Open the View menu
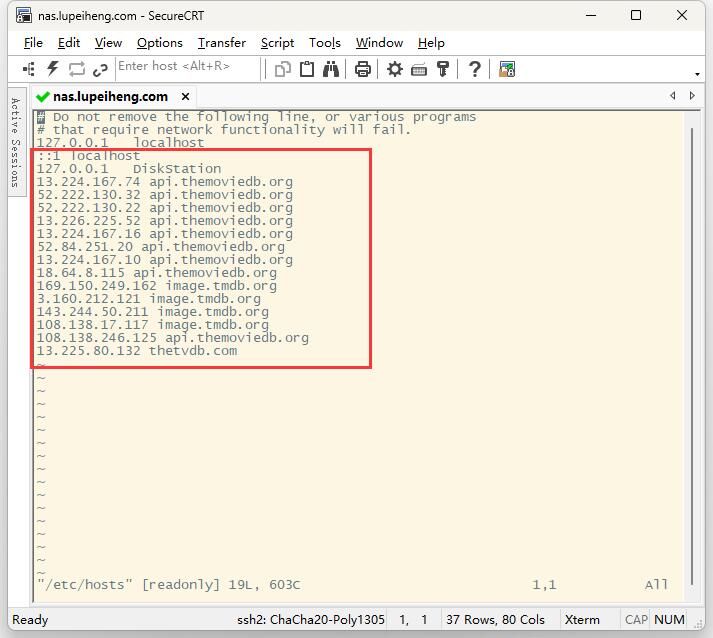The width and height of the screenshot is (713, 638). click(x=108, y=43)
